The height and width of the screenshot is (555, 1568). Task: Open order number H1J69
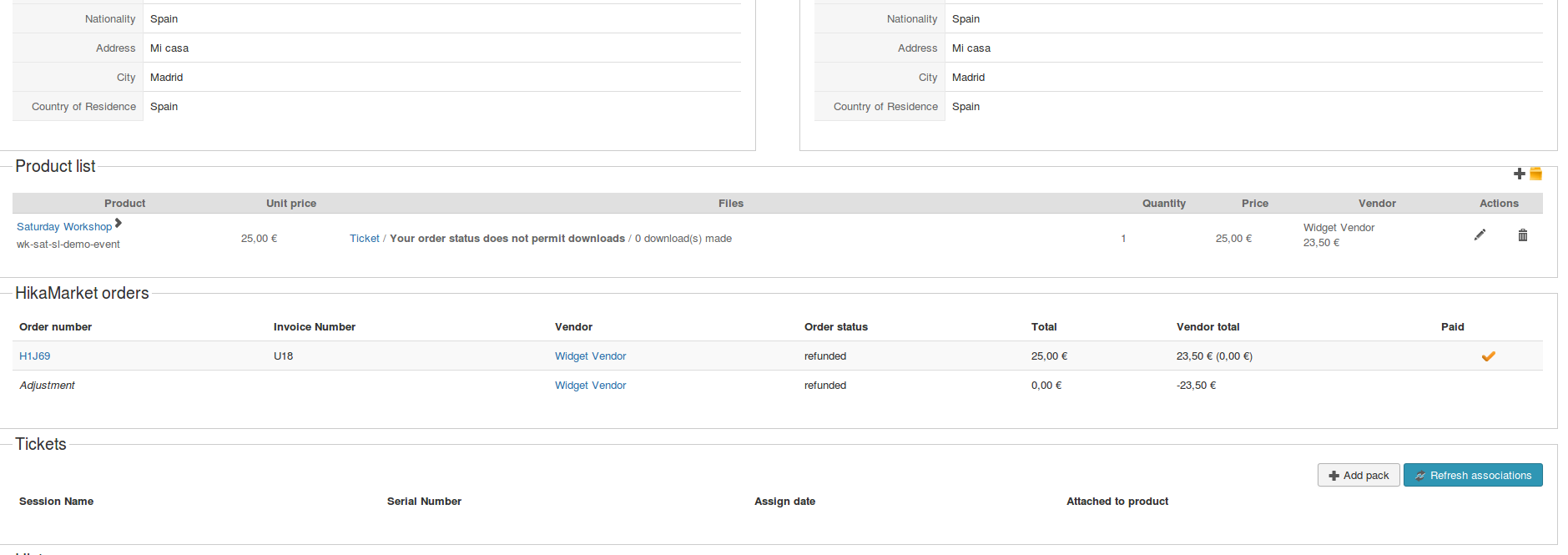click(35, 356)
